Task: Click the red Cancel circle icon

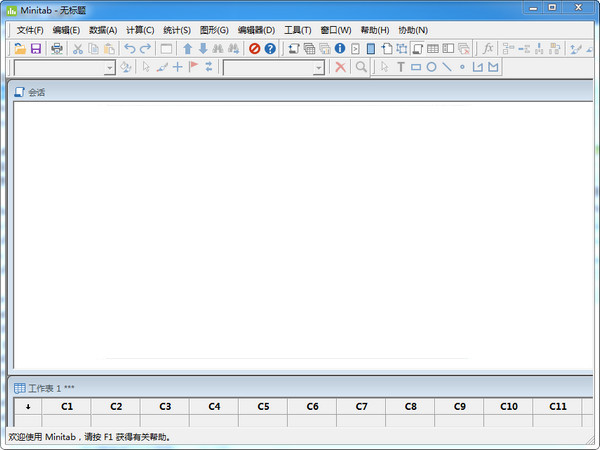Action: [x=254, y=48]
